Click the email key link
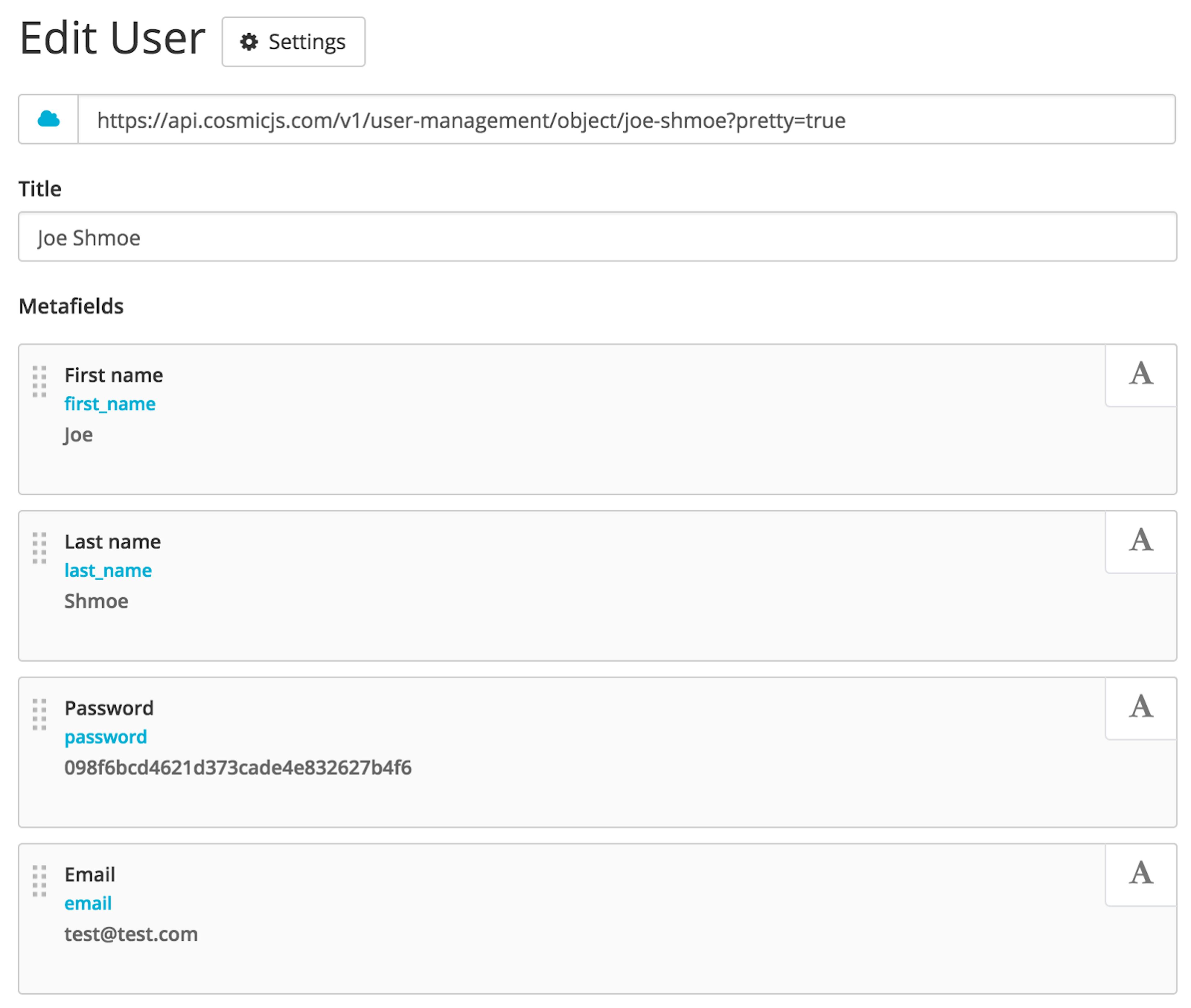Screen dimensions: 1191x1008 pos(88,903)
